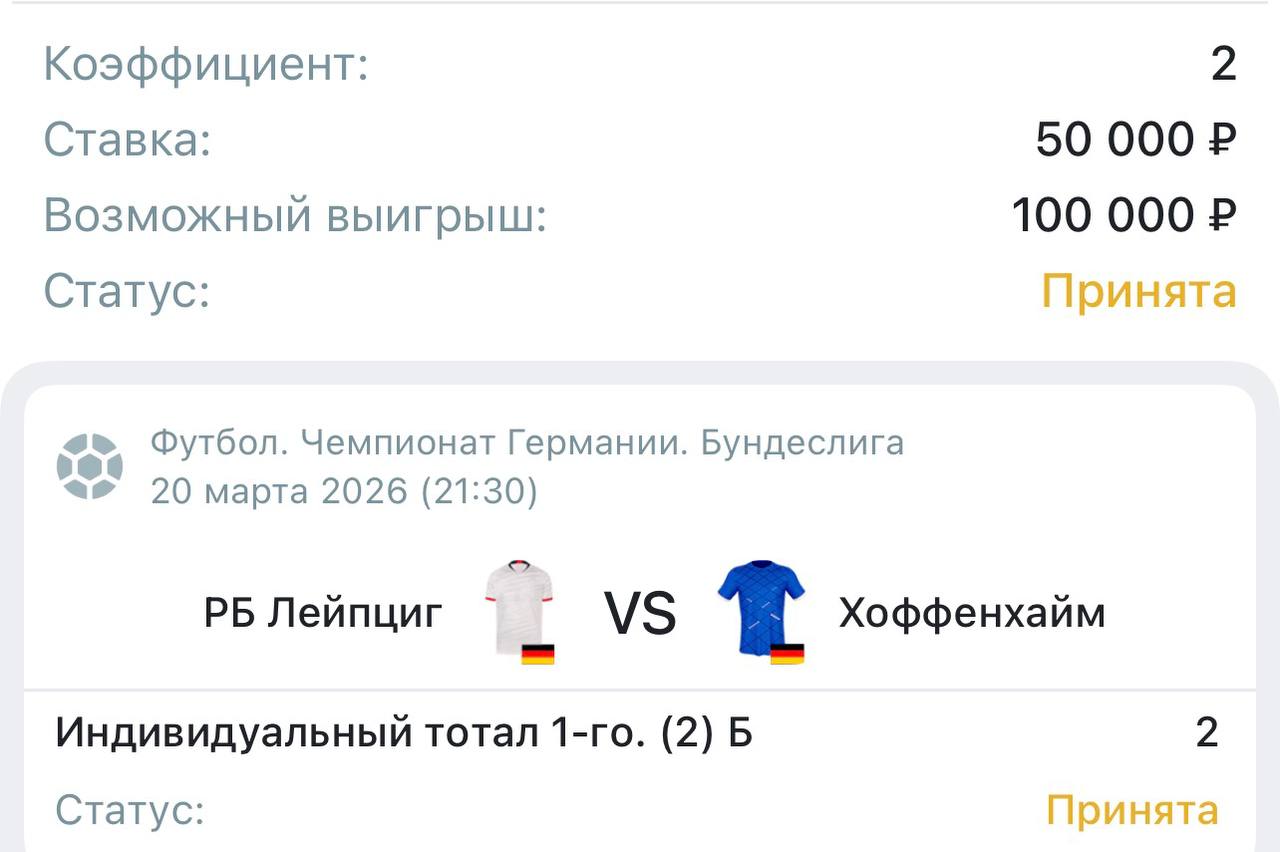Screen dimensions: 1280x852
Task: Tap the blue Hoffenheim jersey
Action: pos(761,604)
